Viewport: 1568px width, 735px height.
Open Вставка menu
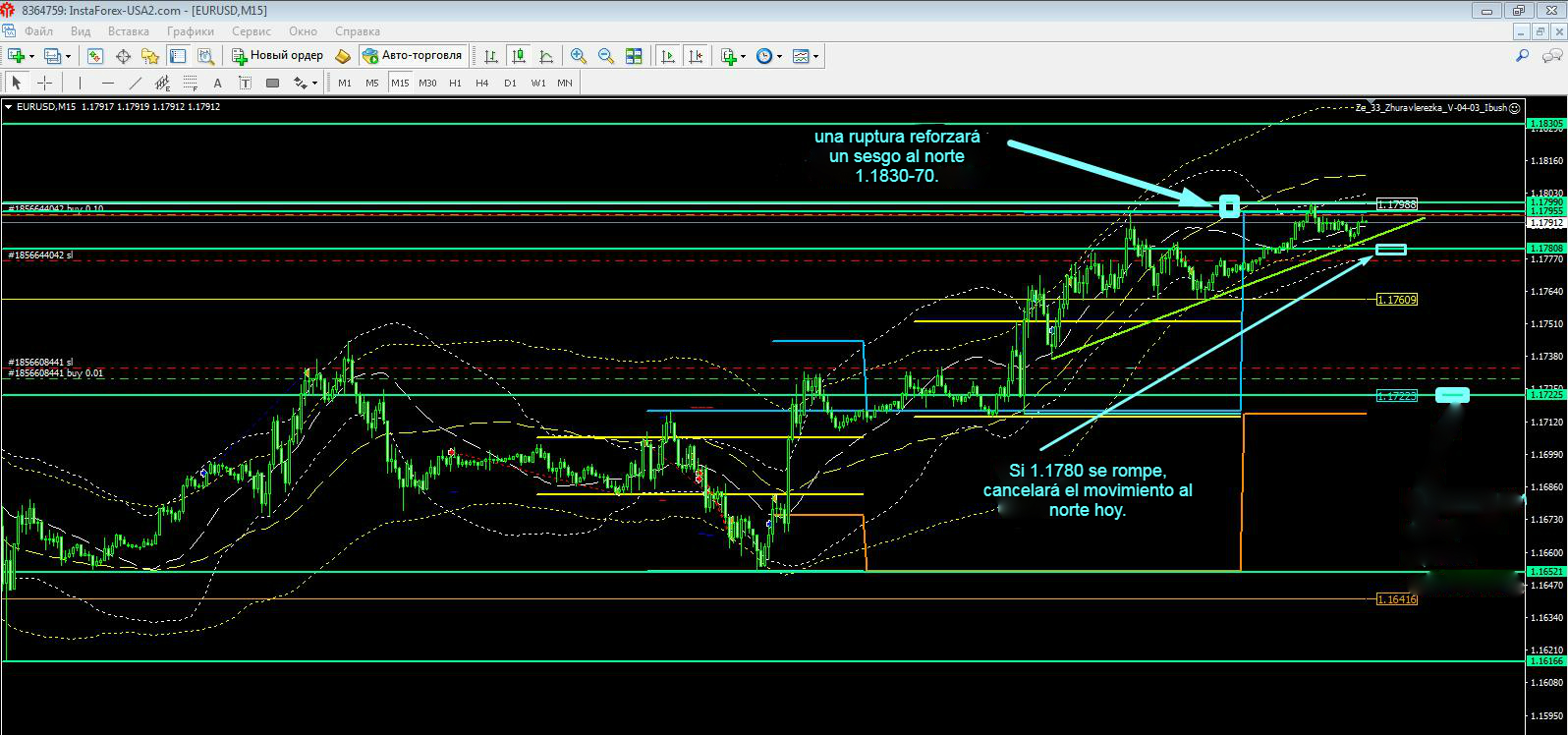pos(128,31)
